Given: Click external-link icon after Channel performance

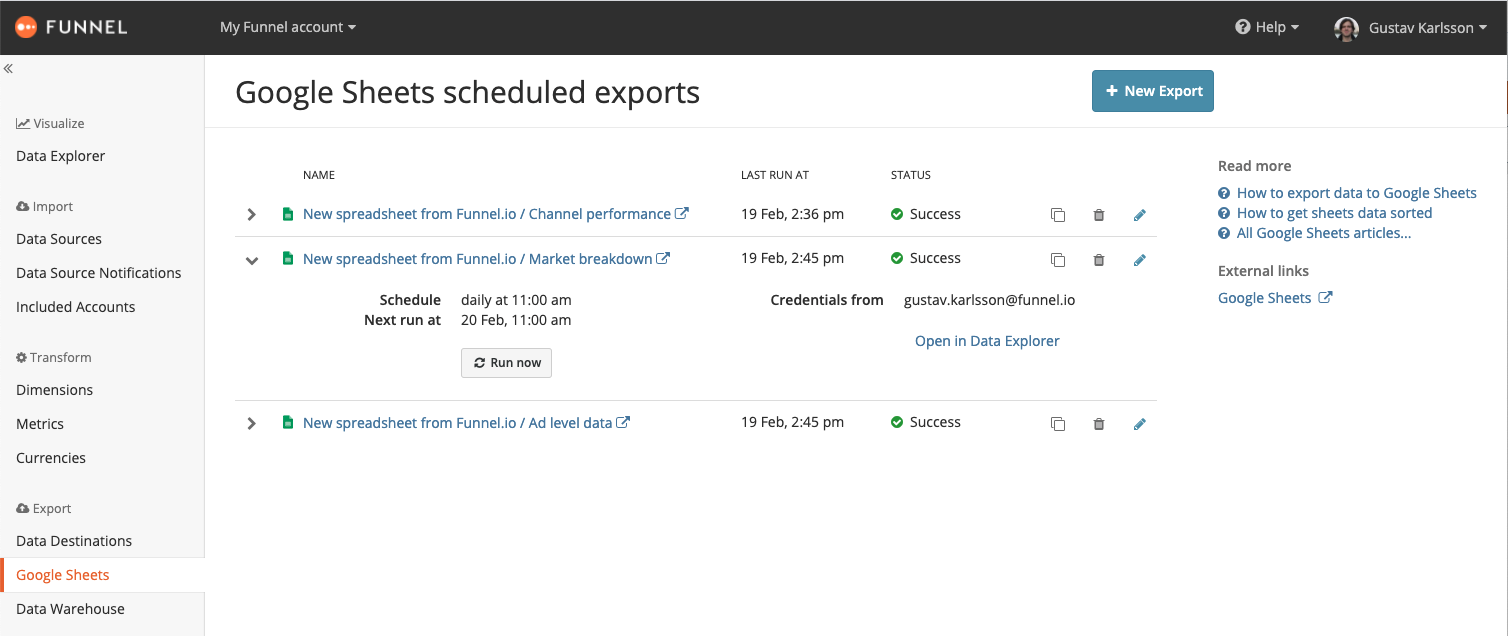Looking at the screenshot, I should click(682, 214).
